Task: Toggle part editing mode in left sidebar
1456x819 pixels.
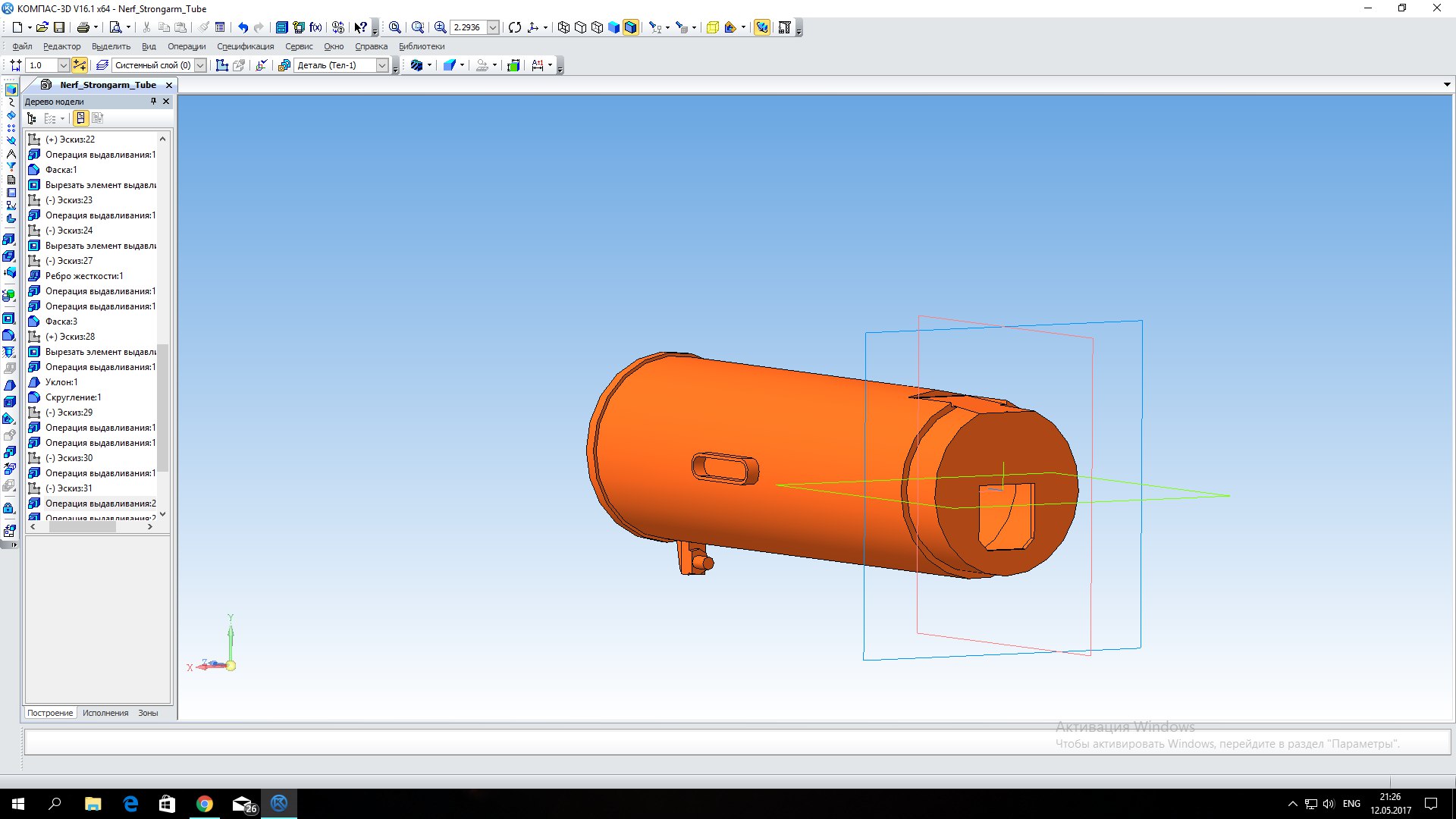Action: [11, 90]
